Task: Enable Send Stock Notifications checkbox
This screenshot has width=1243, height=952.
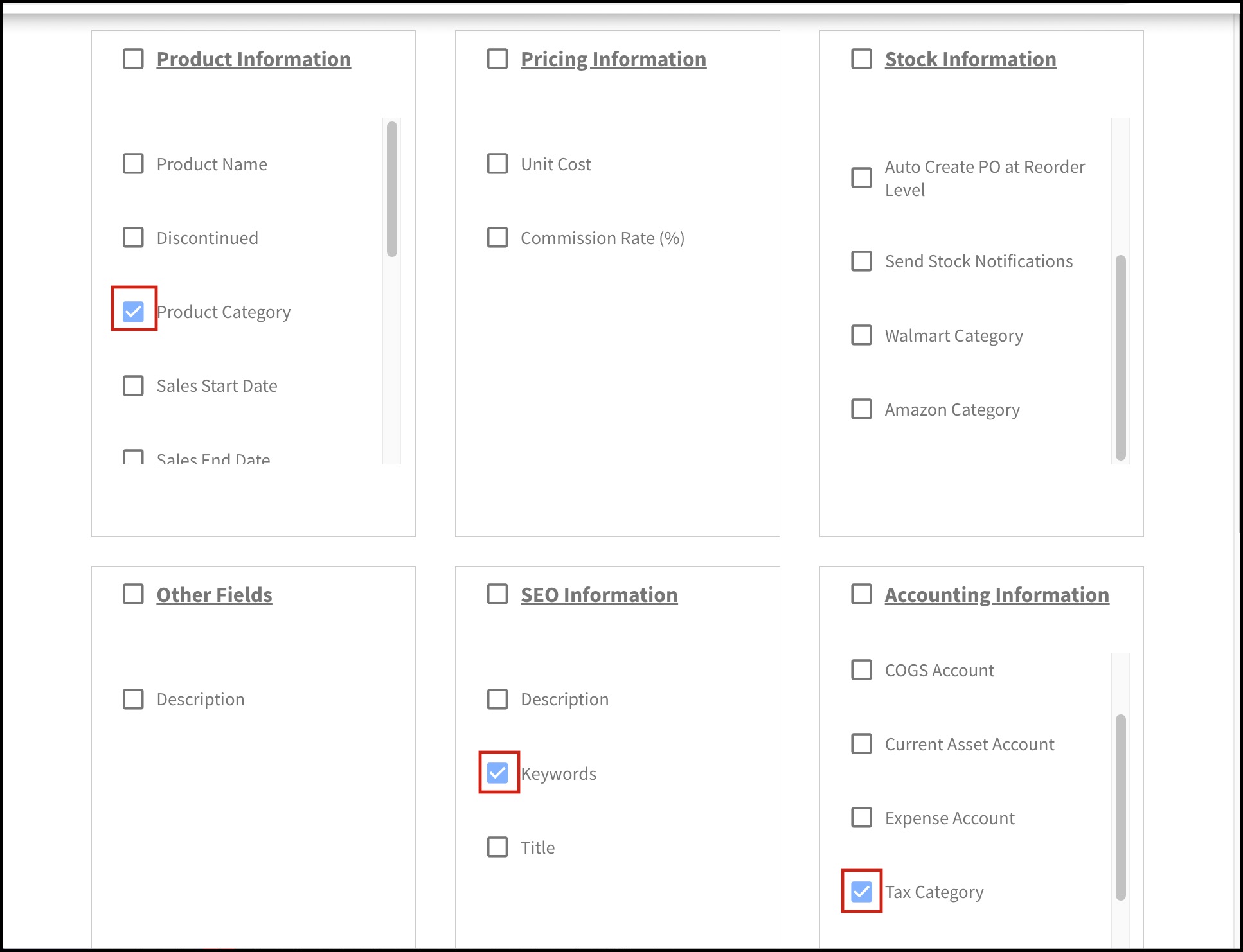Action: coord(861,261)
